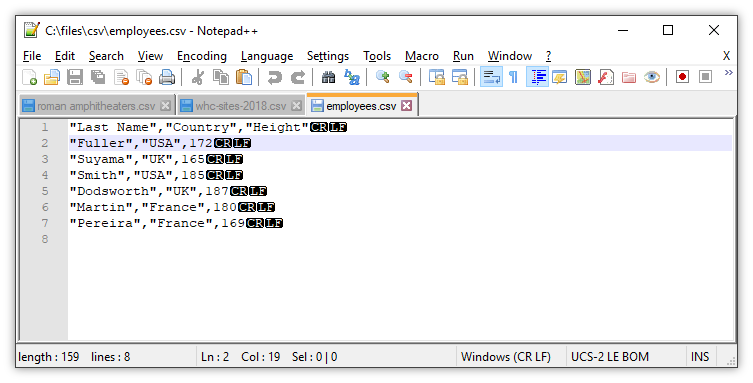Open the user defined language icon
The width and height of the screenshot is (753, 383).
[x=559, y=77]
